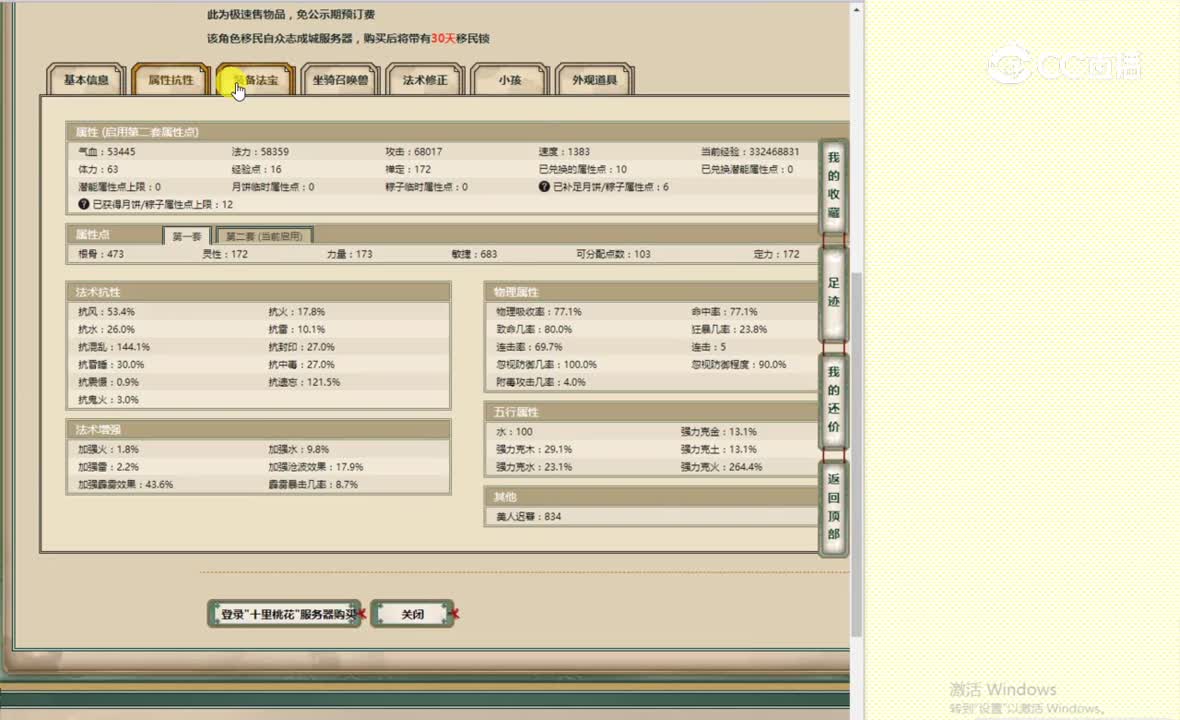Screen dimensions: 1180x720
Task: Select 第一套 attribute point set
Action: [x=187, y=236]
